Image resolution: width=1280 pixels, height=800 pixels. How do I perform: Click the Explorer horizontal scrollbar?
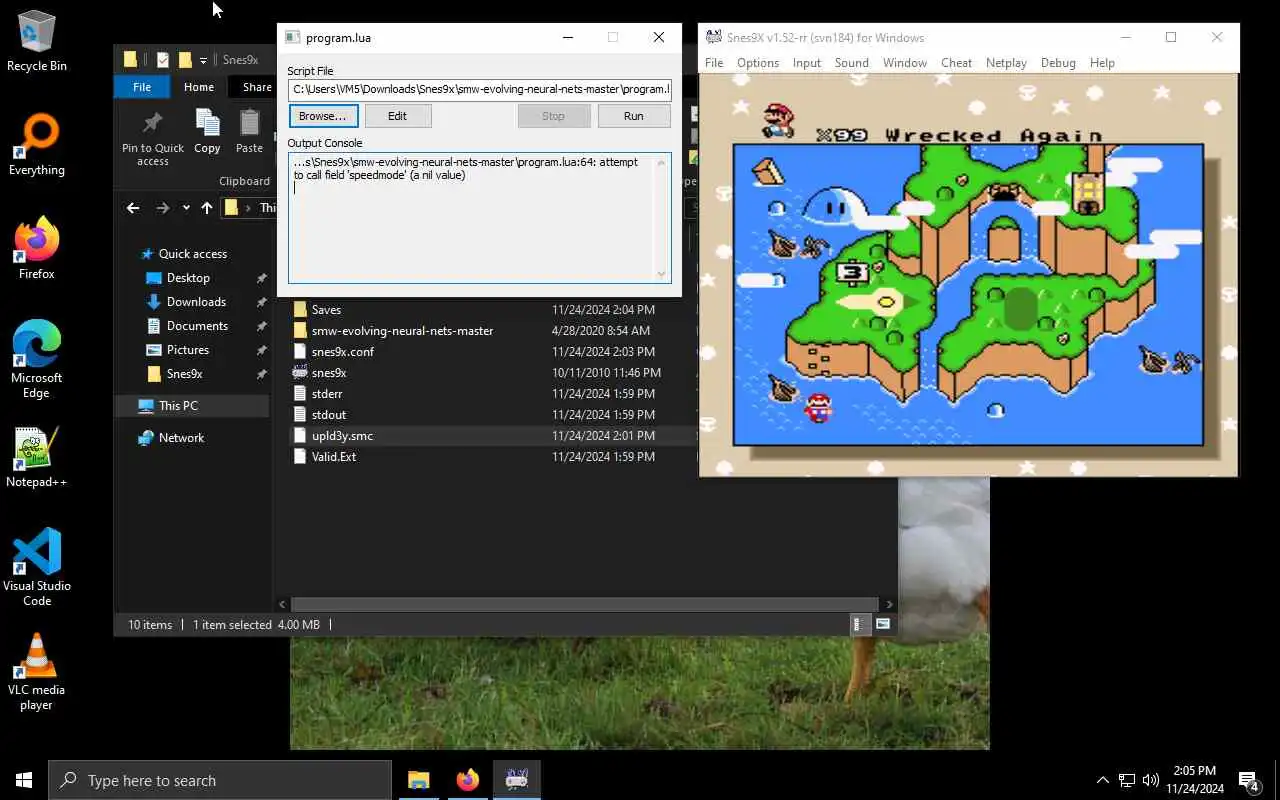584,604
